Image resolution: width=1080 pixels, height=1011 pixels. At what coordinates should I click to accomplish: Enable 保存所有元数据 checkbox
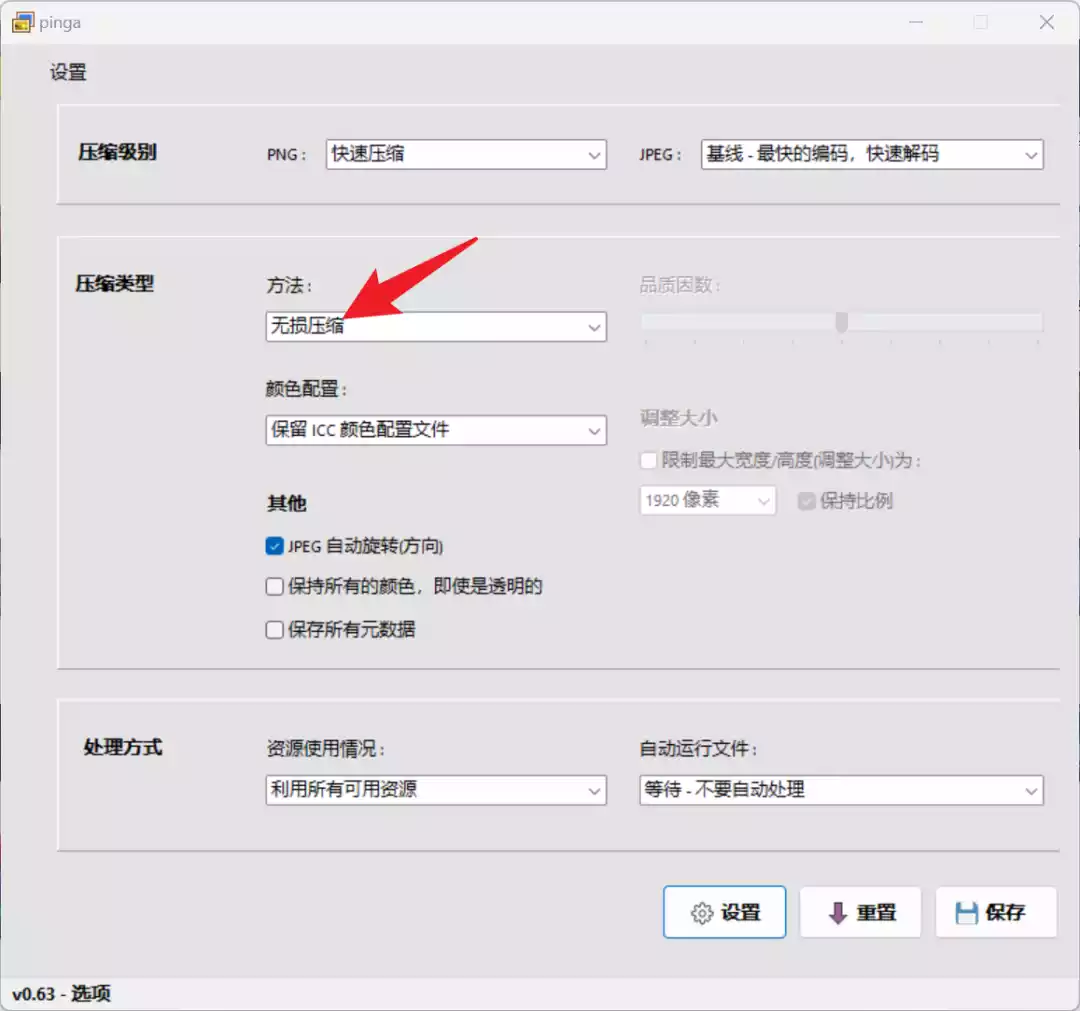tap(275, 630)
